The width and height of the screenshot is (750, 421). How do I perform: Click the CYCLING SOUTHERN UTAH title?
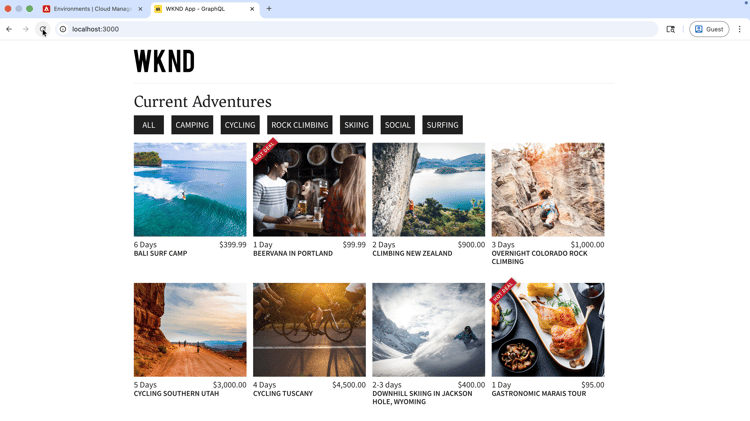[x=176, y=394]
